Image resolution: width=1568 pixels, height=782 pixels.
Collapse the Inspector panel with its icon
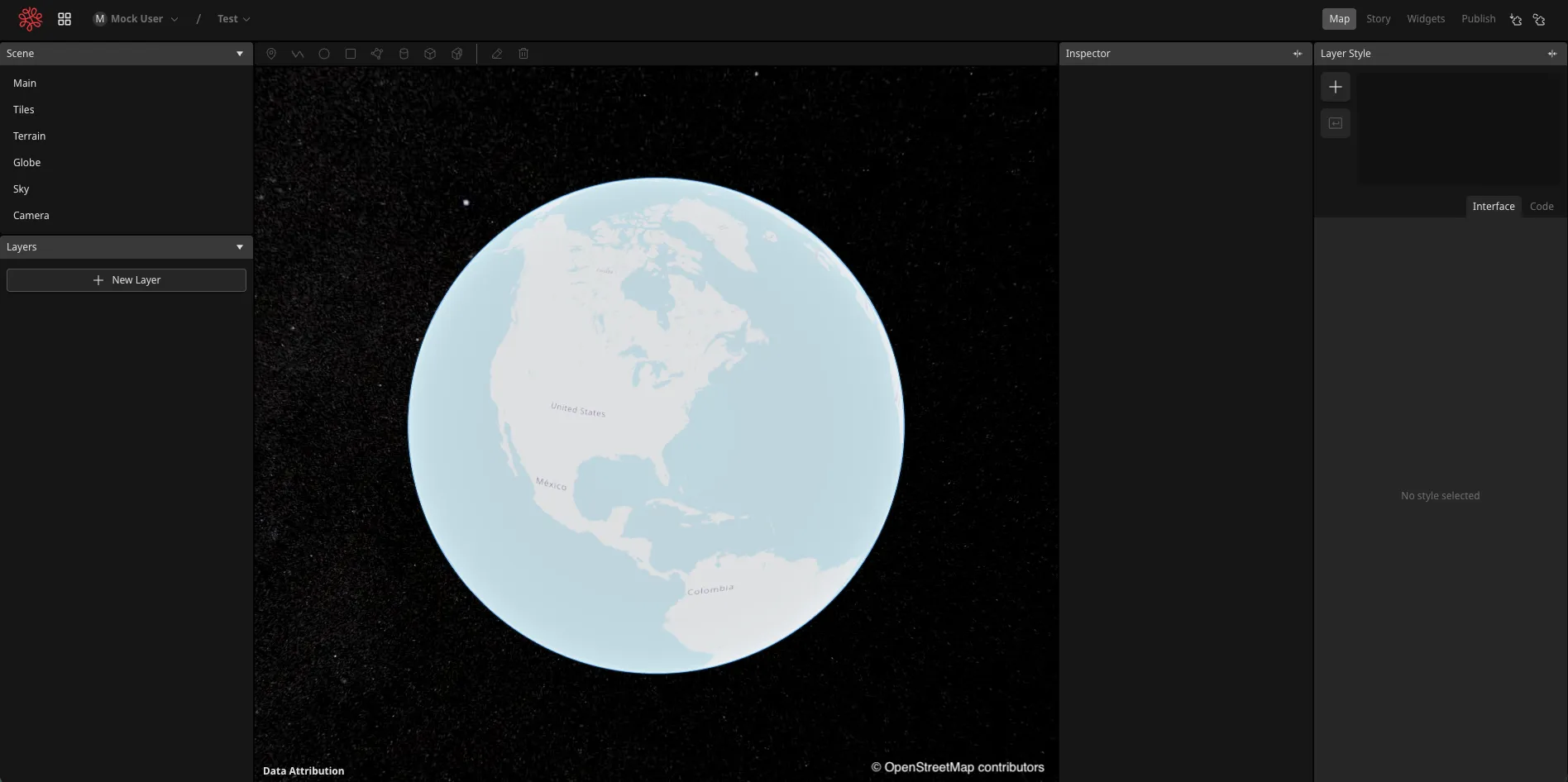pyautogui.click(x=1298, y=54)
